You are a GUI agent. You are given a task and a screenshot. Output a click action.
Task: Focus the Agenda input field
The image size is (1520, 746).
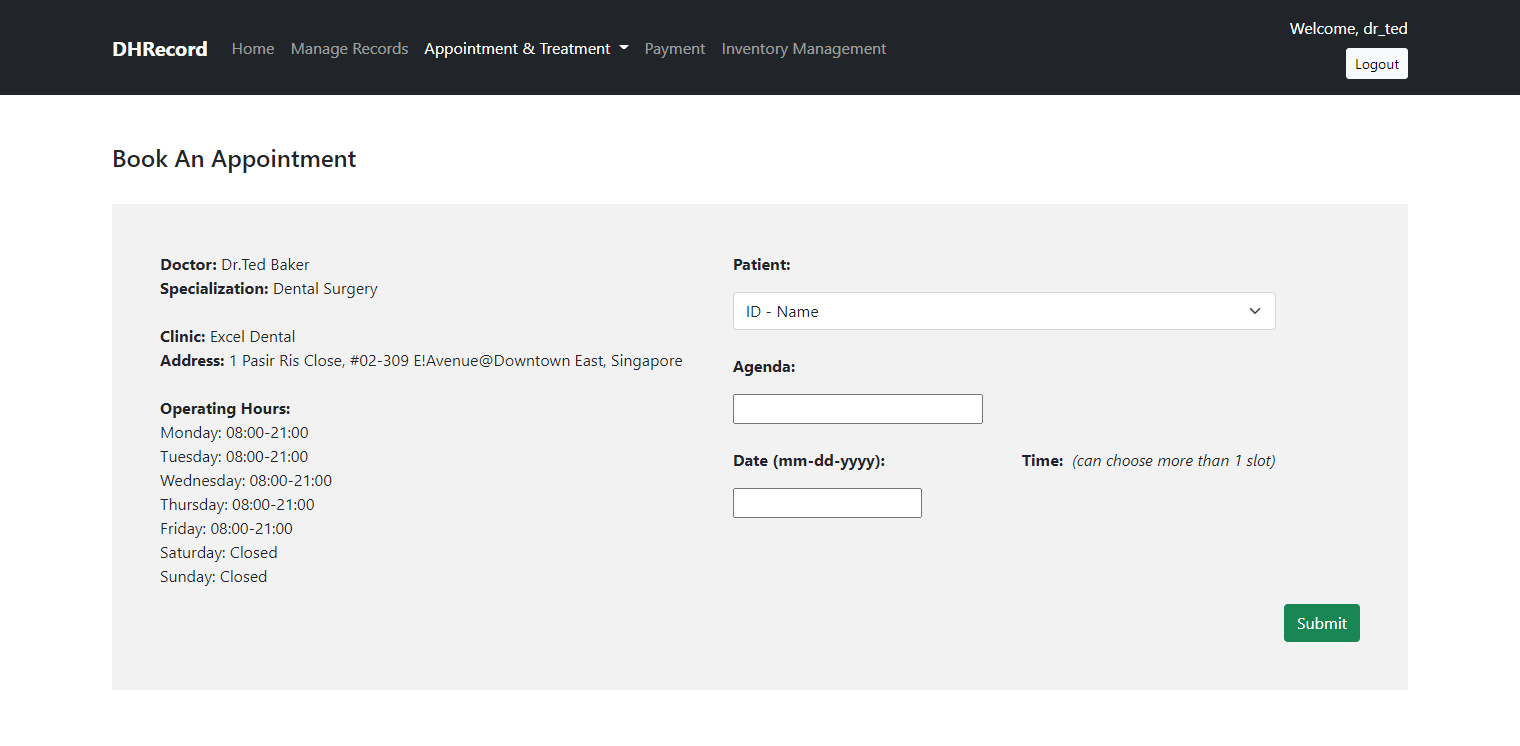pyautogui.click(x=858, y=409)
